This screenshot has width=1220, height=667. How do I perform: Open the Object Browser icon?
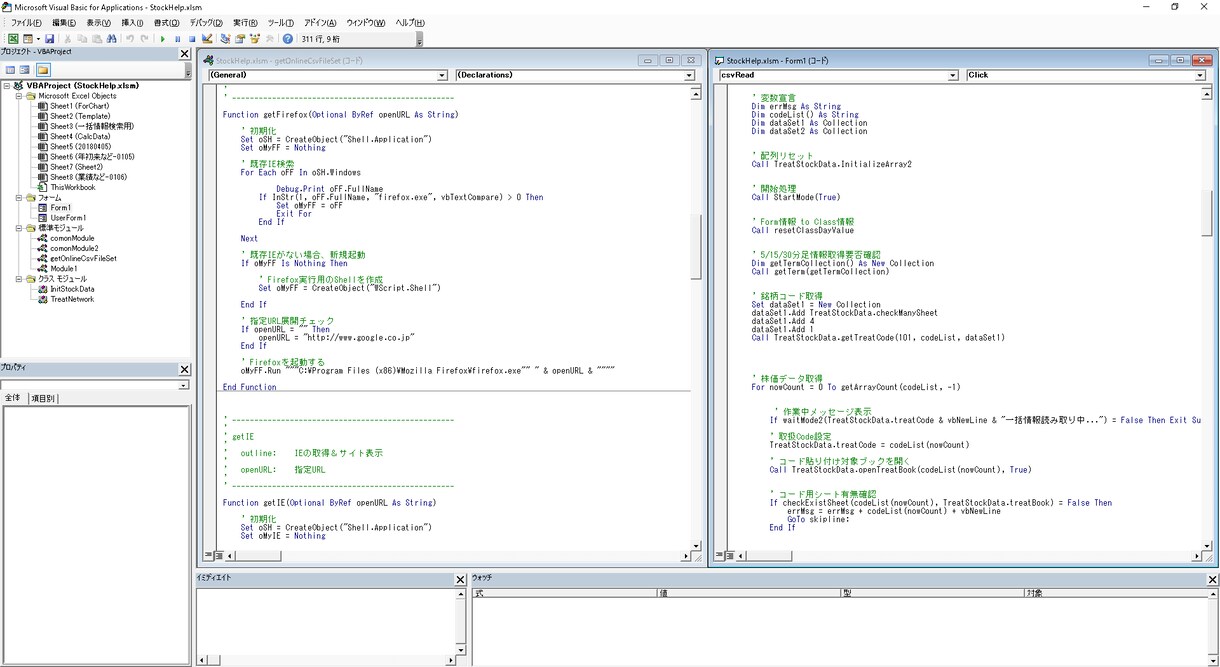255,39
